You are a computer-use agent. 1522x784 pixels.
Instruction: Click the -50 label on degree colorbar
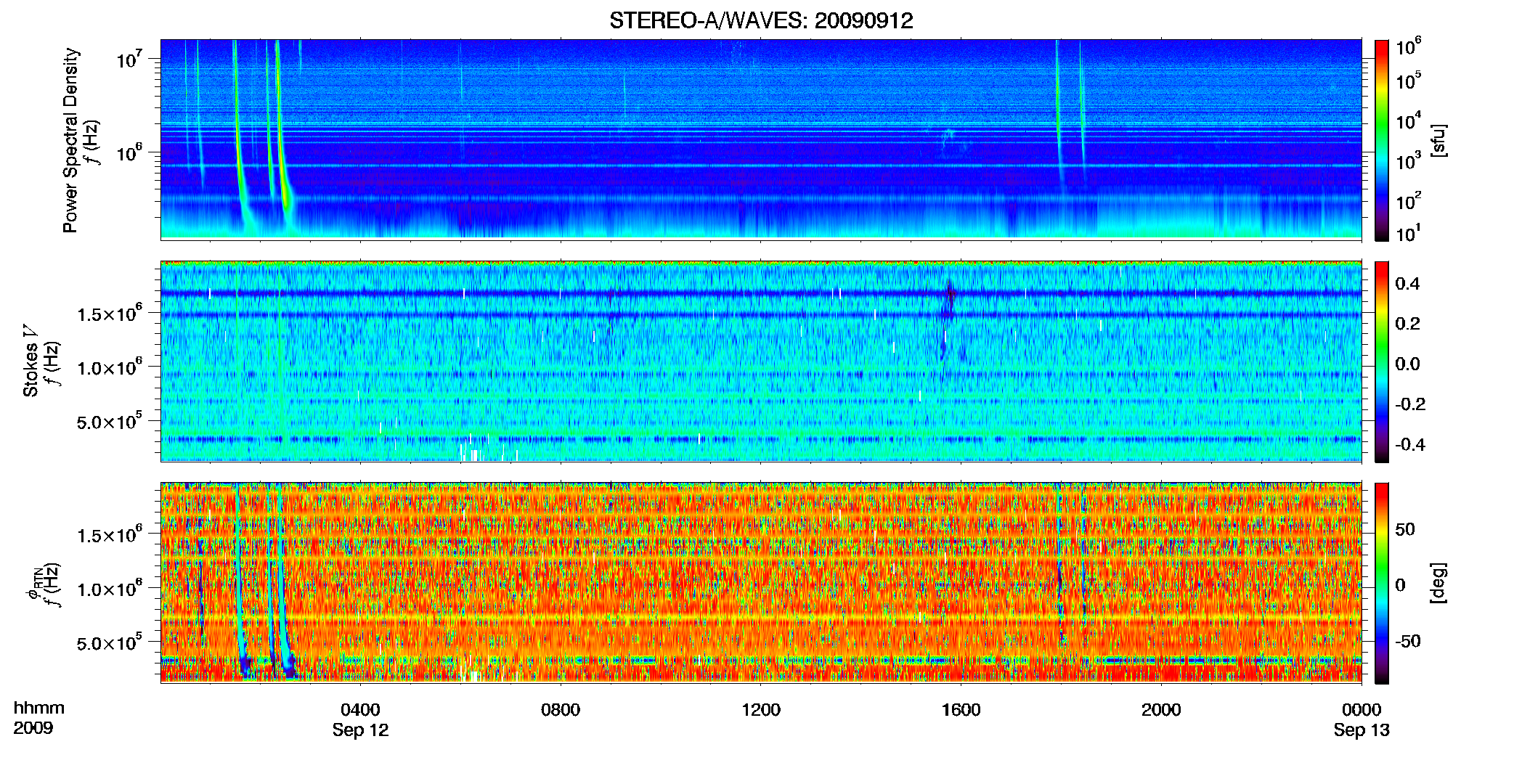click(1407, 641)
